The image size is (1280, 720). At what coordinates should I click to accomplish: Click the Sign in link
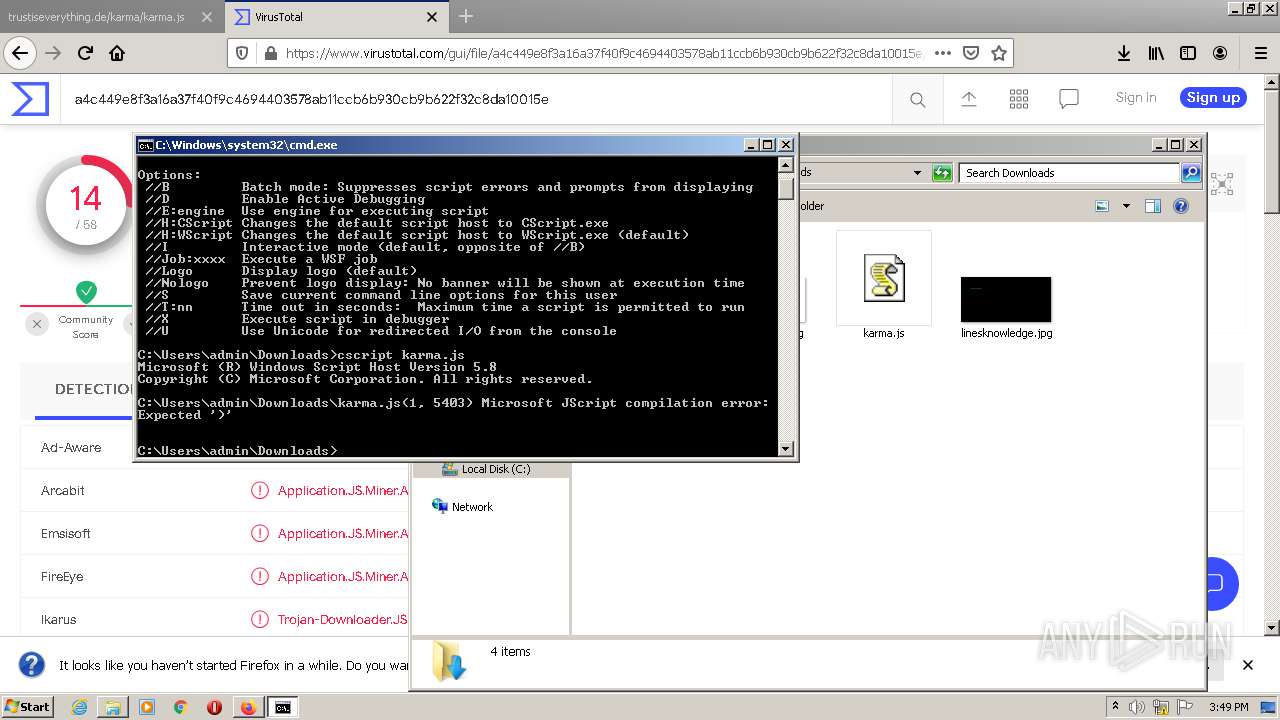(1136, 98)
